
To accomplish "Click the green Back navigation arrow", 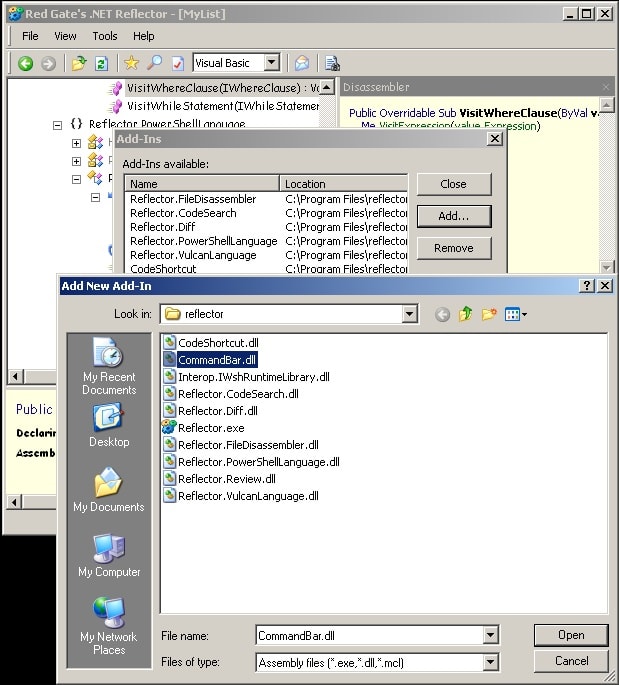I will pos(25,63).
